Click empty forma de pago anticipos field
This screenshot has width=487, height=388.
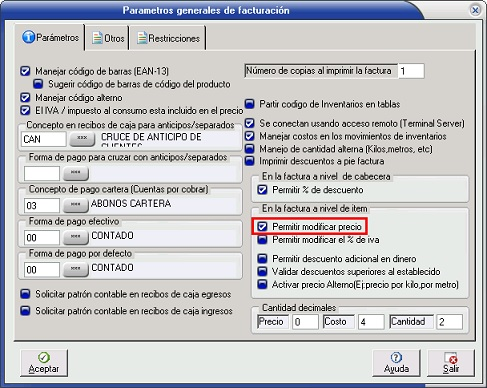point(42,173)
